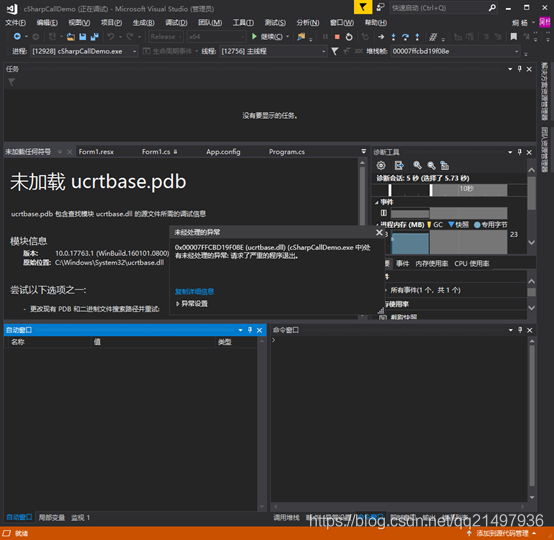Click the Step Over arrow icon

pyautogui.click(x=405, y=37)
